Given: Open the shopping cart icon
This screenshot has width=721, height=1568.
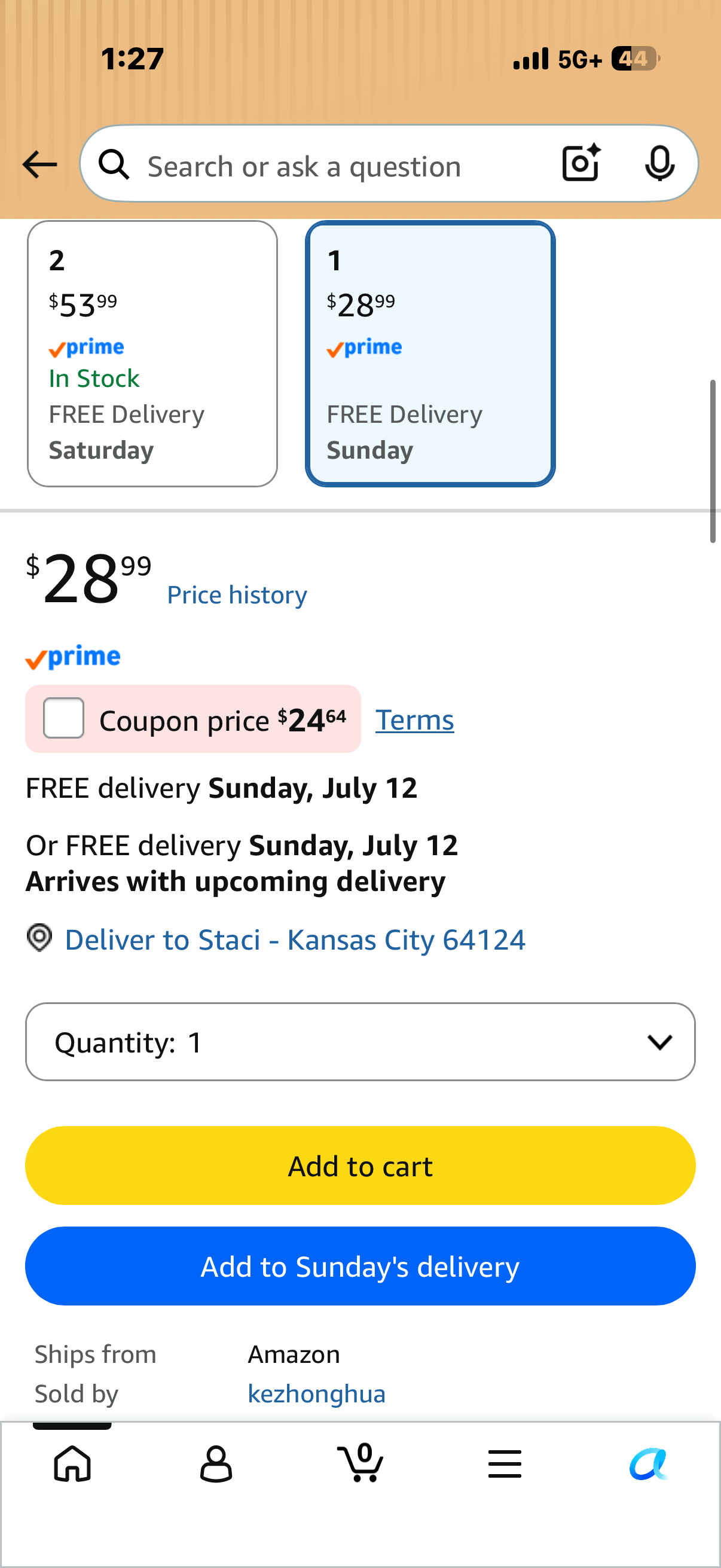Looking at the screenshot, I should click(360, 1462).
